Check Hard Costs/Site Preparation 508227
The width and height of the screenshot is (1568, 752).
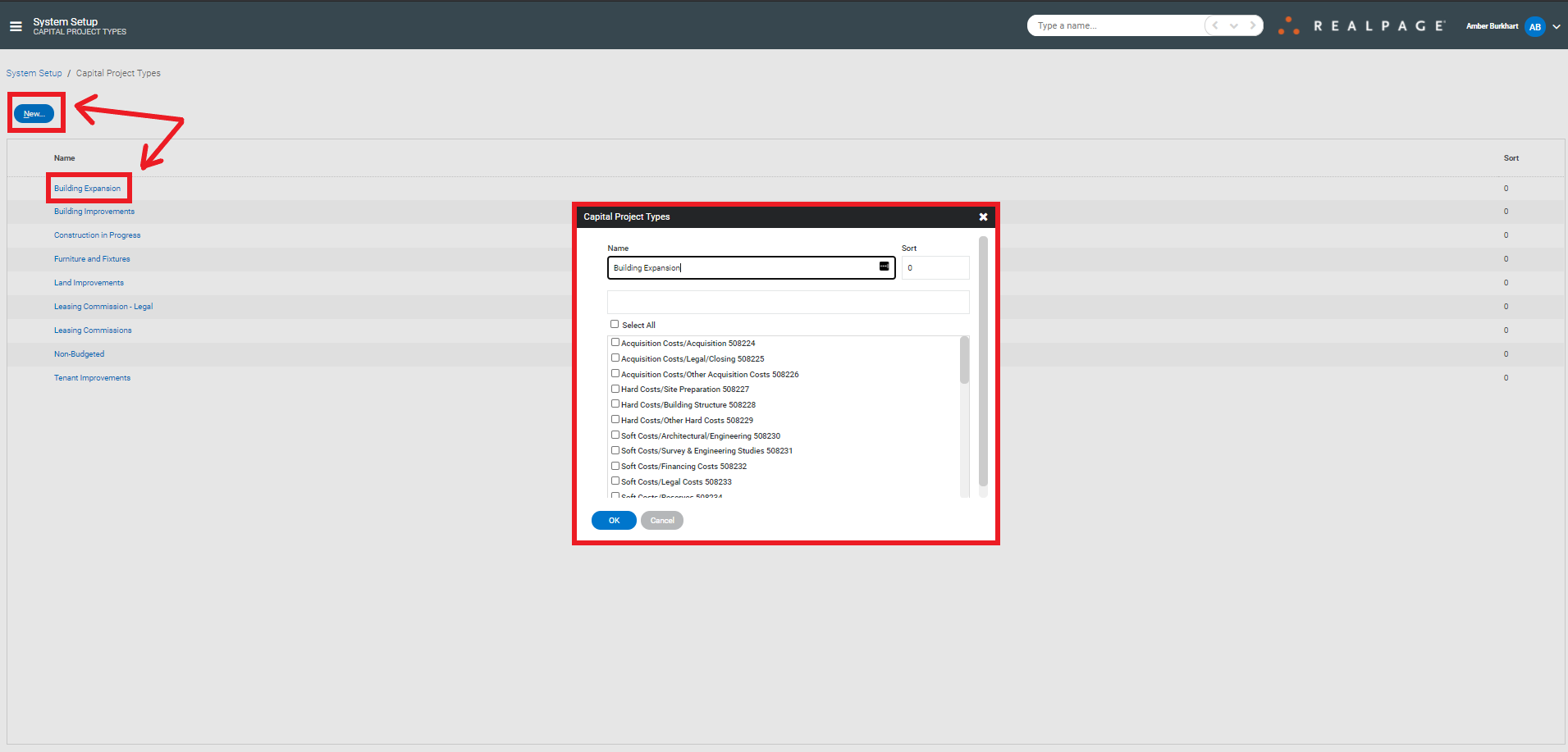coord(615,389)
